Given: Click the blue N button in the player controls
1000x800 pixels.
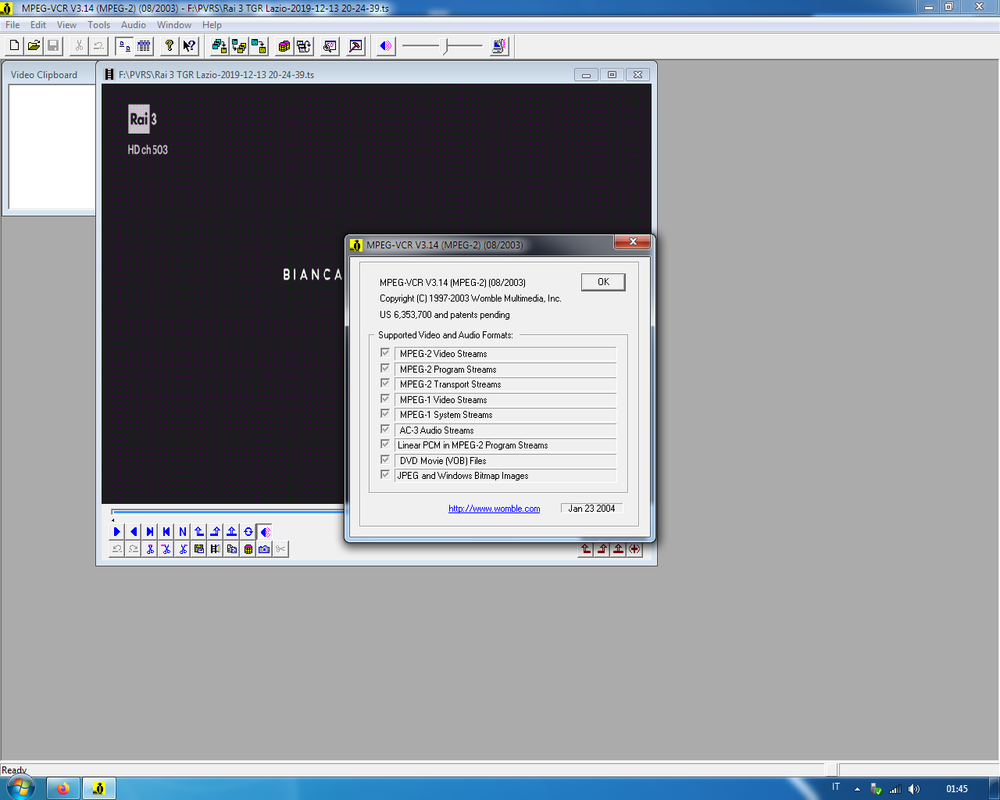Looking at the screenshot, I should click(183, 531).
